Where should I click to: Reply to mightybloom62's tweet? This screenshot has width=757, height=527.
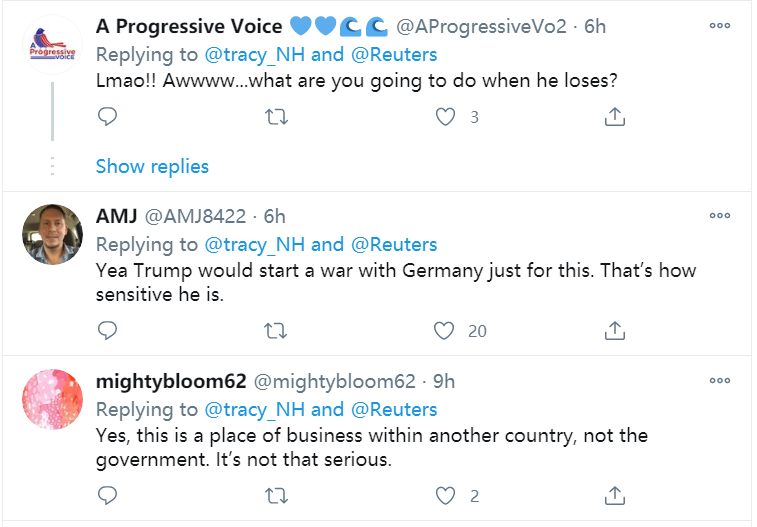point(107,496)
